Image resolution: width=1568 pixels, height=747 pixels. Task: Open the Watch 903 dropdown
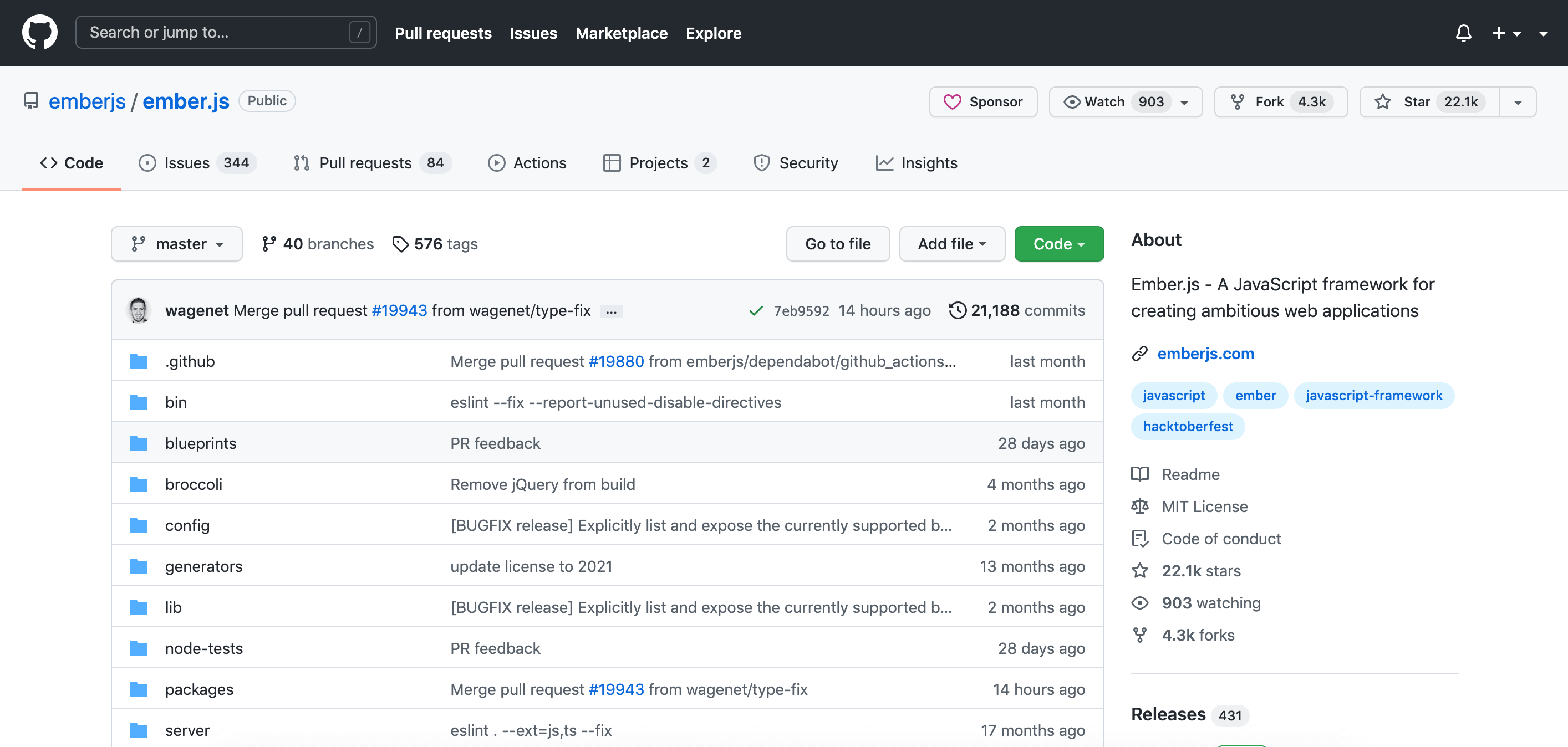[1125, 101]
